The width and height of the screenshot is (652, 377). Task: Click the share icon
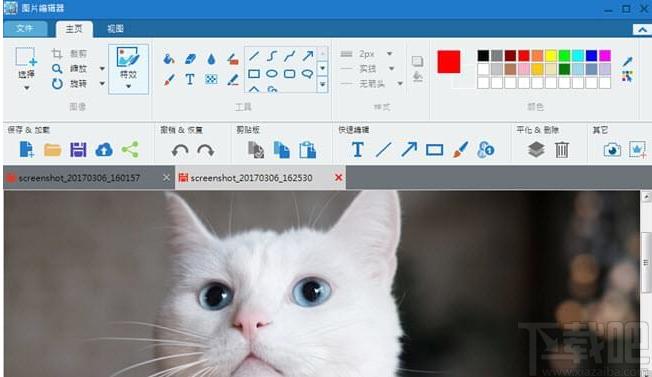tap(130, 150)
